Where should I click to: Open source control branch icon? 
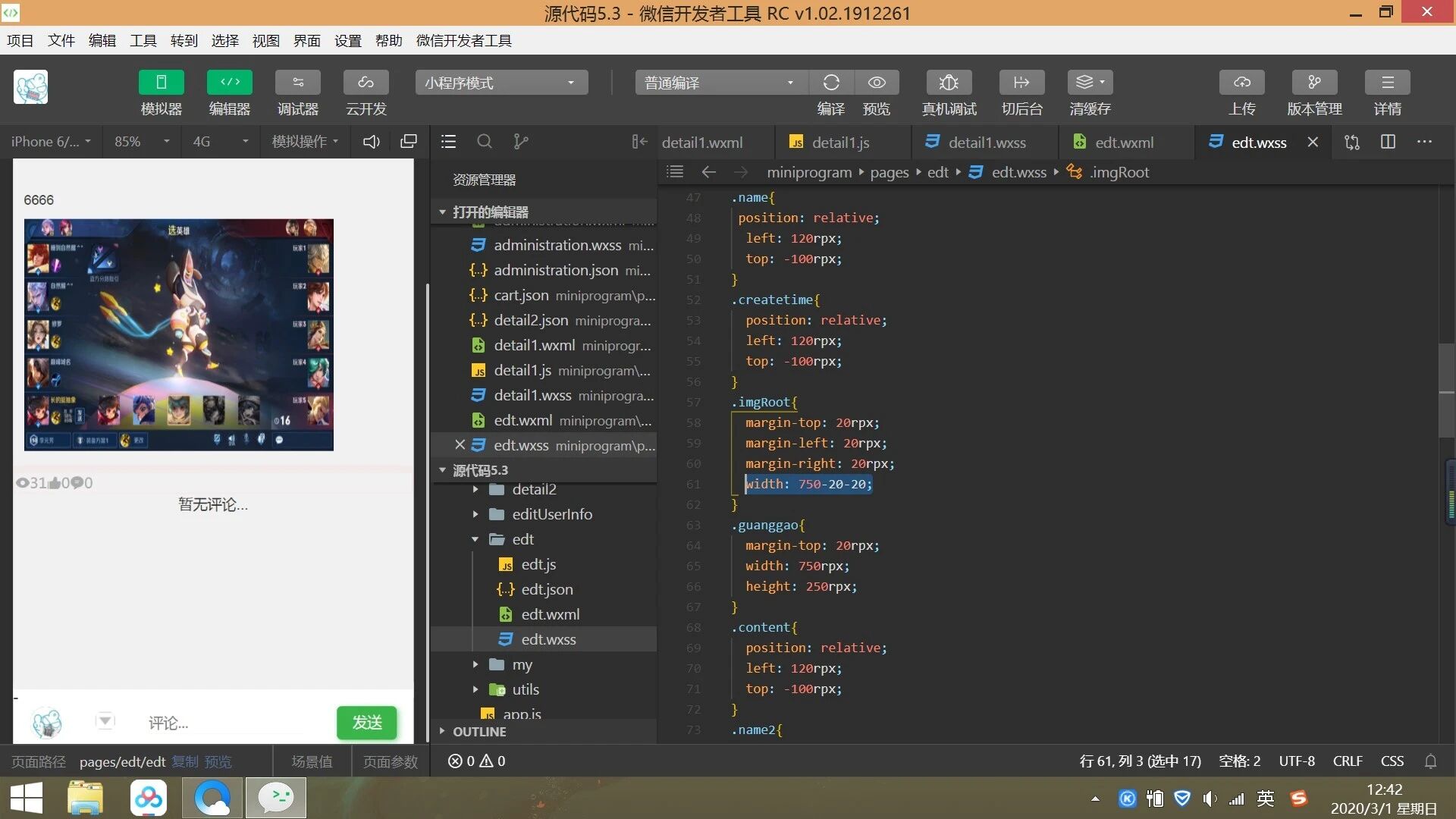point(520,142)
